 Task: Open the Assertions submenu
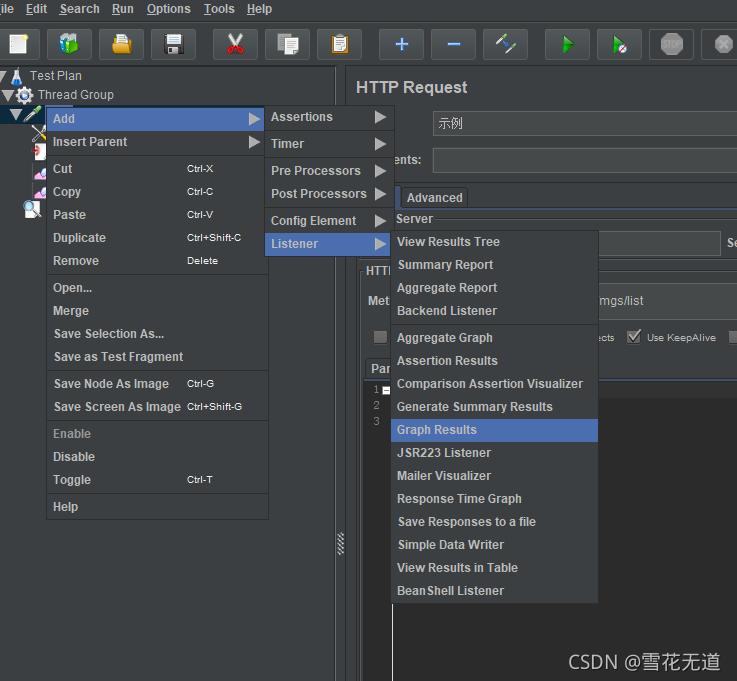point(329,117)
